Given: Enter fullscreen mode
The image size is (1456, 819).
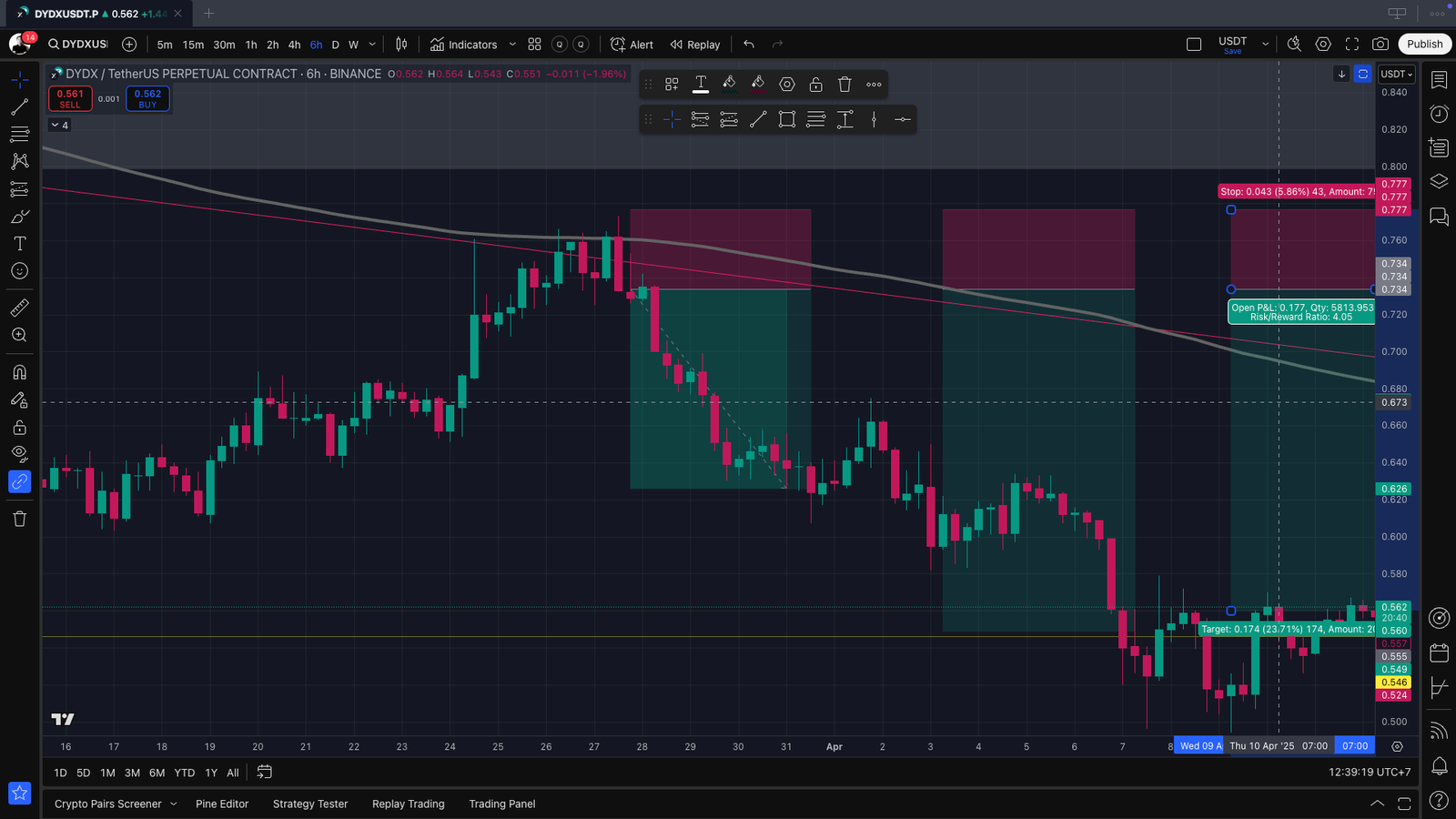Looking at the screenshot, I should pos(1352,44).
